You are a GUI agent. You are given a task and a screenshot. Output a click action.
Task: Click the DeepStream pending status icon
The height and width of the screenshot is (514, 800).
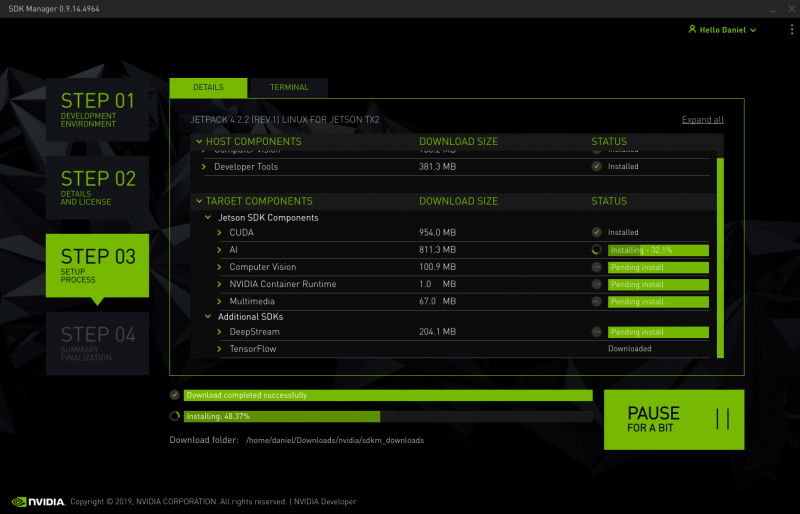tap(596, 332)
